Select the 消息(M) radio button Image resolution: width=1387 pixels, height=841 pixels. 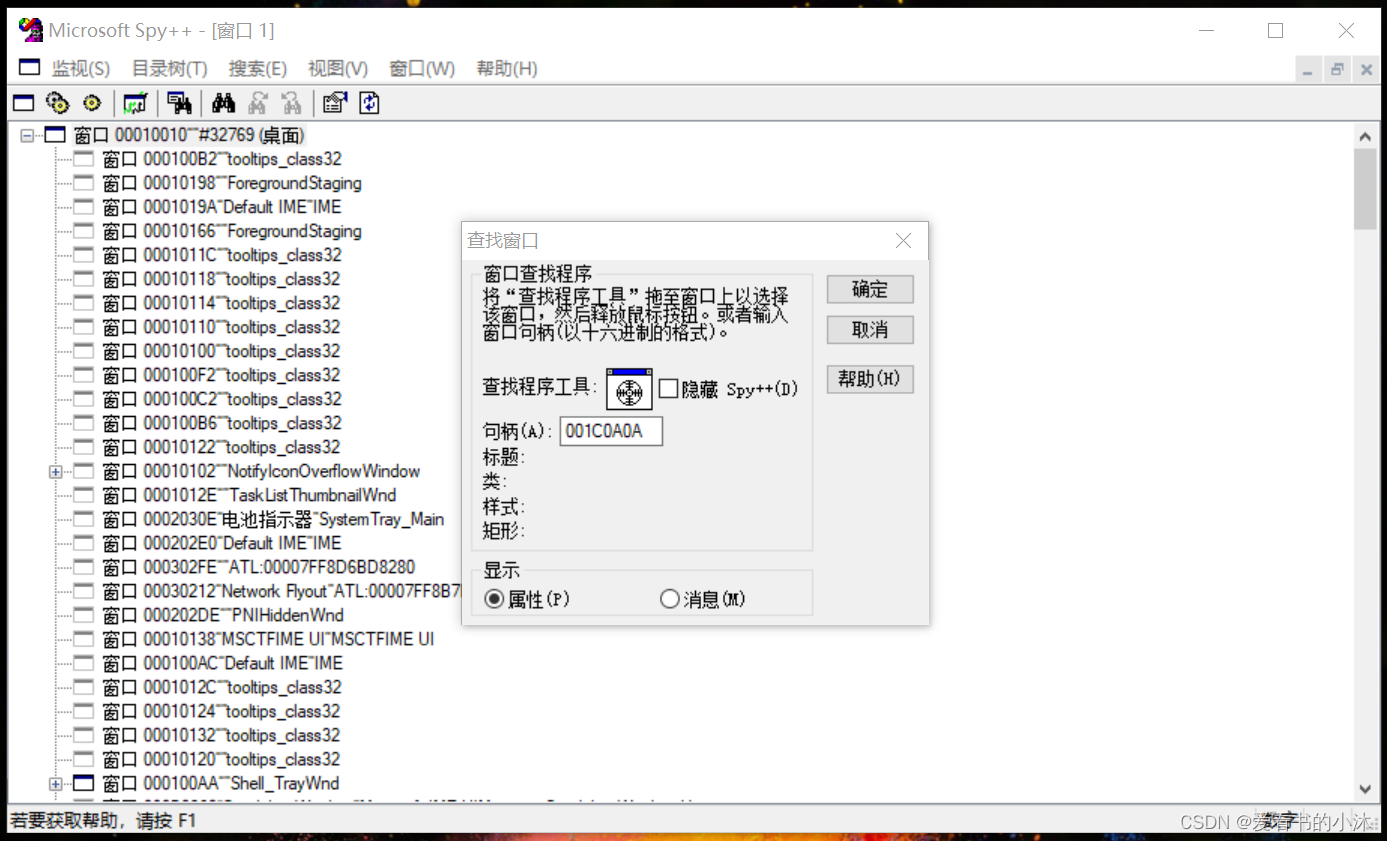670,599
